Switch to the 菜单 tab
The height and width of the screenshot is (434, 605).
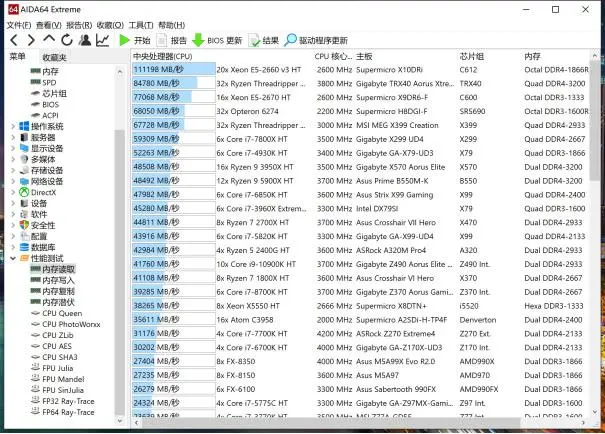click(x=17, y=57)
